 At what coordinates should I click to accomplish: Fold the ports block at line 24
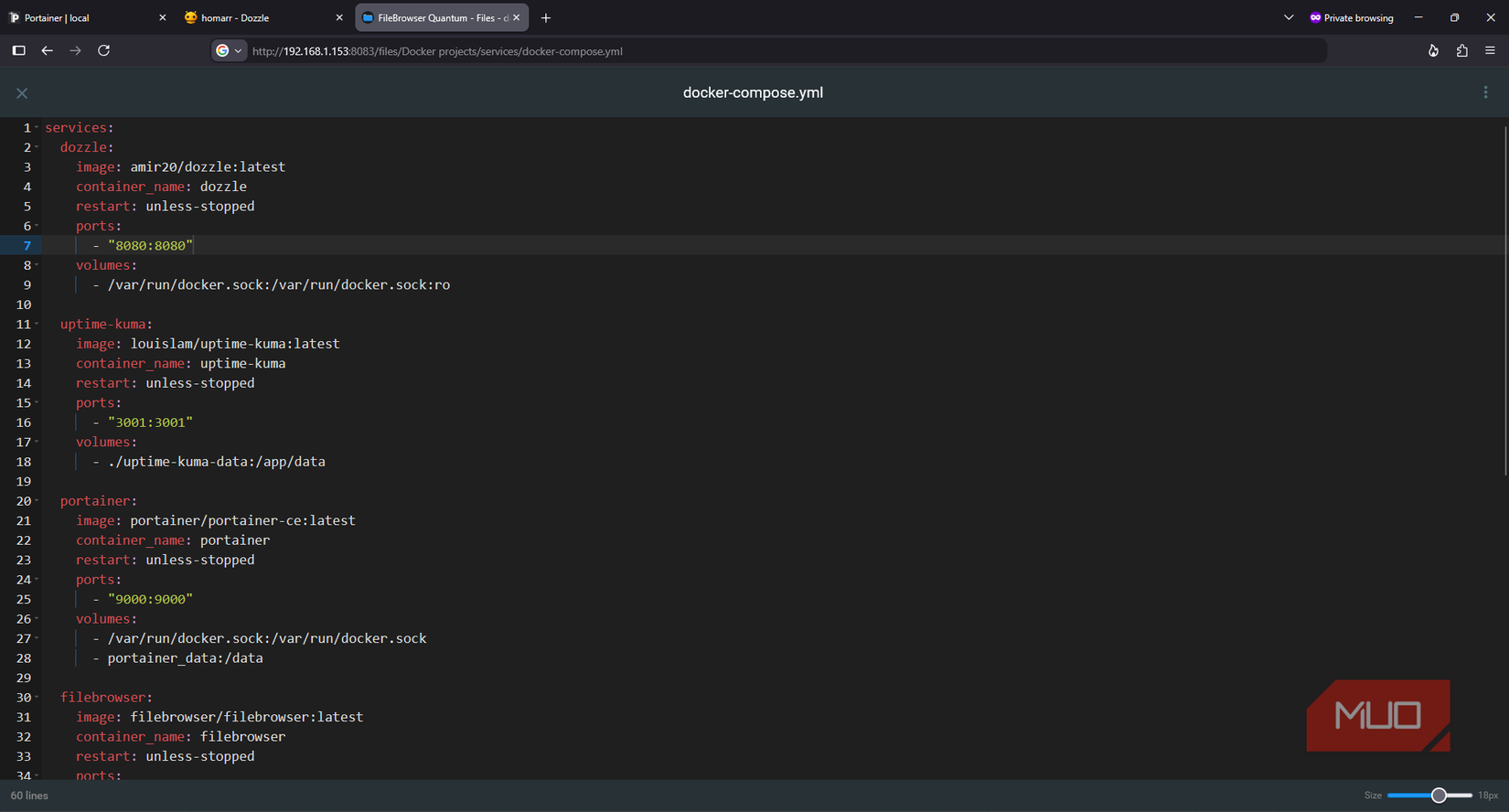pyautogui.click(x=37, y=580)
